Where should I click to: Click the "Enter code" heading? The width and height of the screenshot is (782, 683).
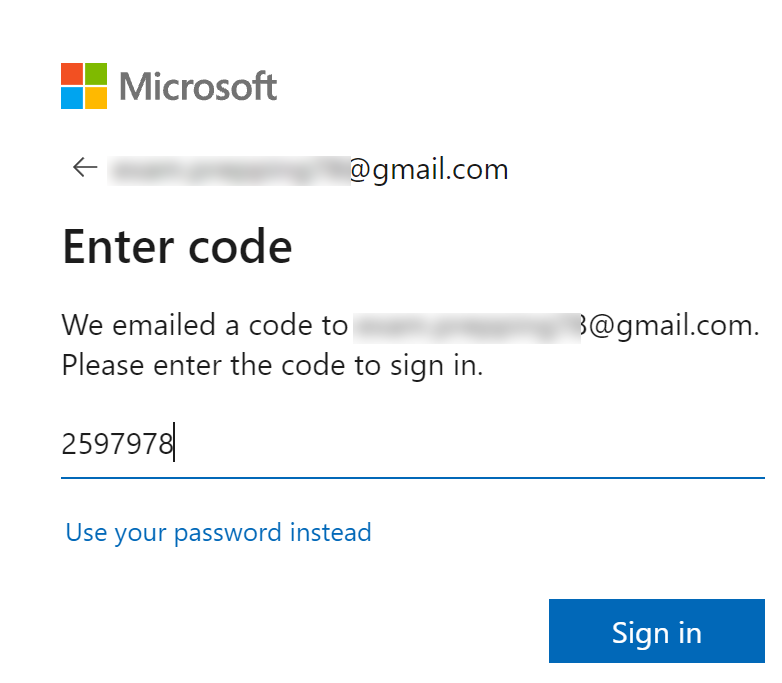[x=177, y=246]
